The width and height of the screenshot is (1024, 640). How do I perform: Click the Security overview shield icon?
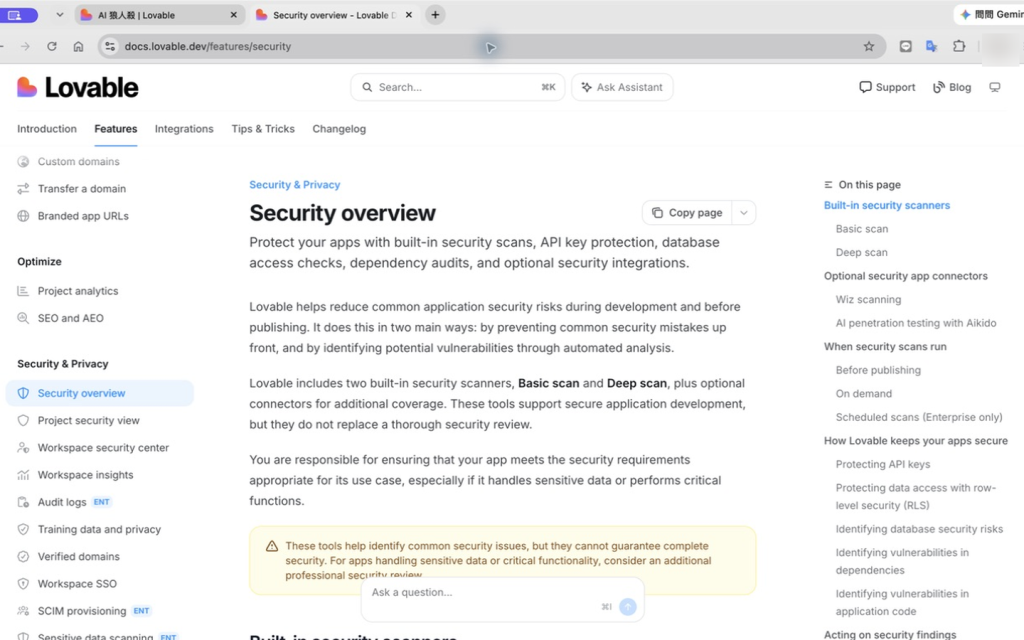pos(23,393)
